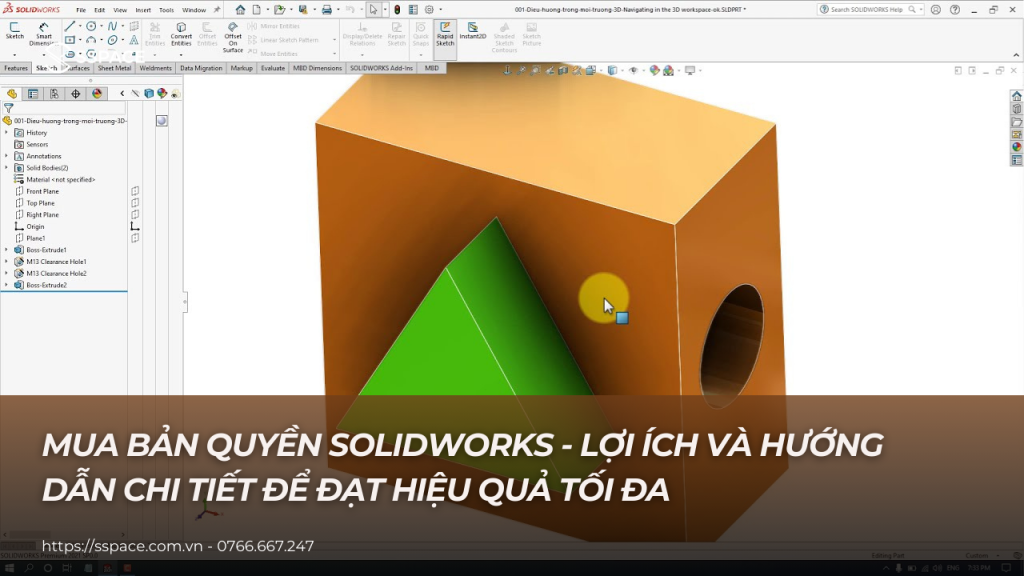The width and height of the screenshot is (1024, 576).
Task: Click the Hide/Show Items eye icon
Action: [x=633, y=70]
